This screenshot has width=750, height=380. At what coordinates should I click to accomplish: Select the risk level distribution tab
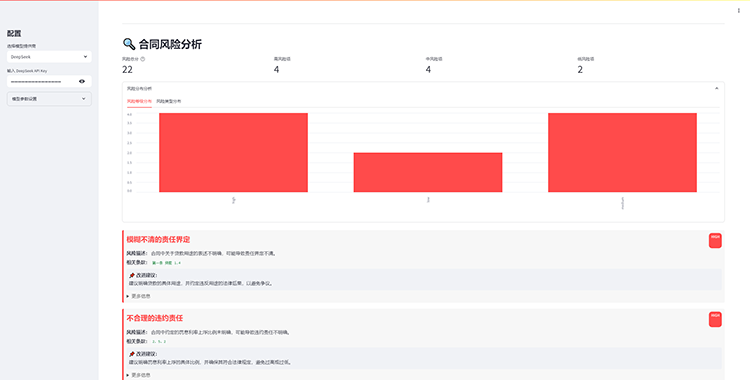click(139, 101)
